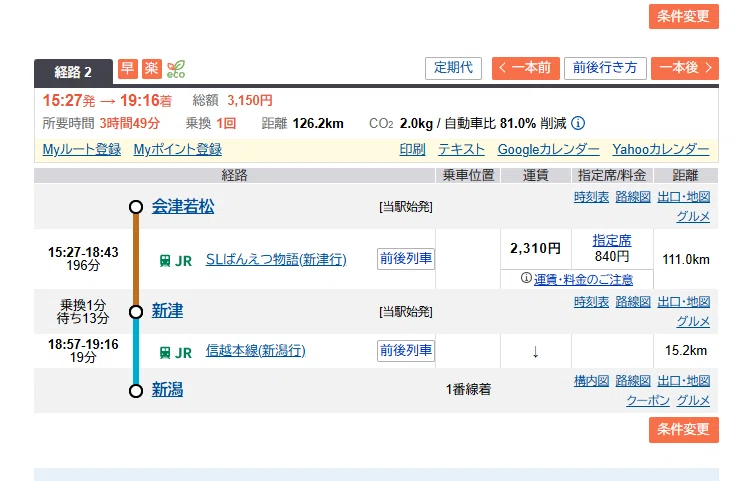Click the 新津 station circle marker
Screen dimensions: 755x481
point(136,312)
